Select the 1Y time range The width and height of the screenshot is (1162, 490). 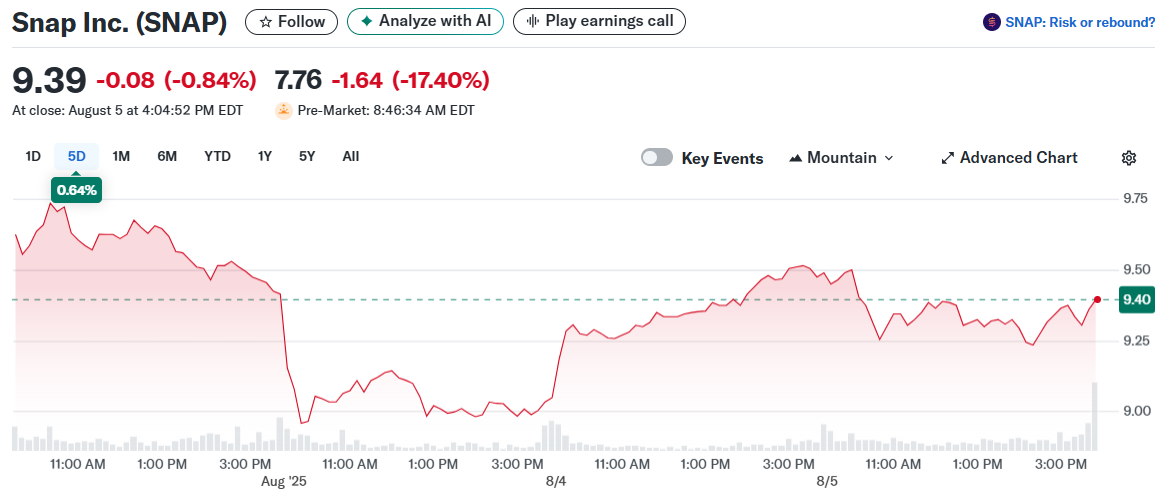click(265, 156)
